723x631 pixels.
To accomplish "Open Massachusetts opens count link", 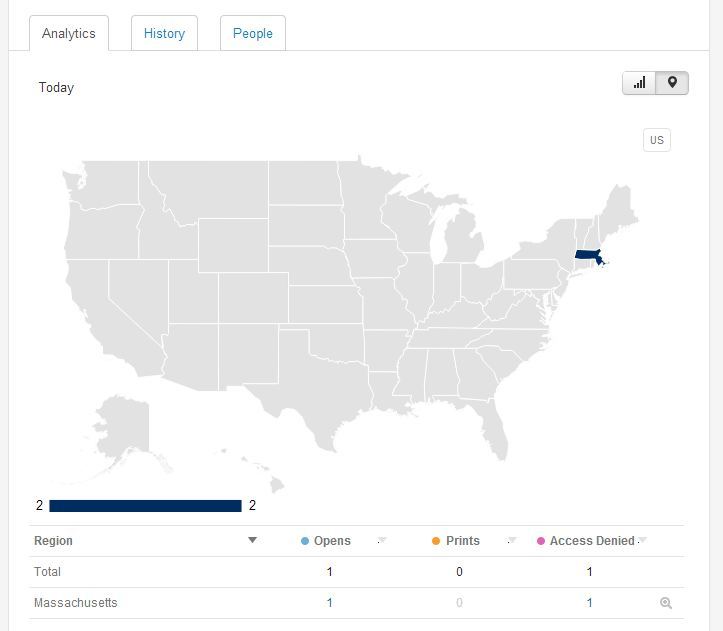I will click(x=329, y=603).
